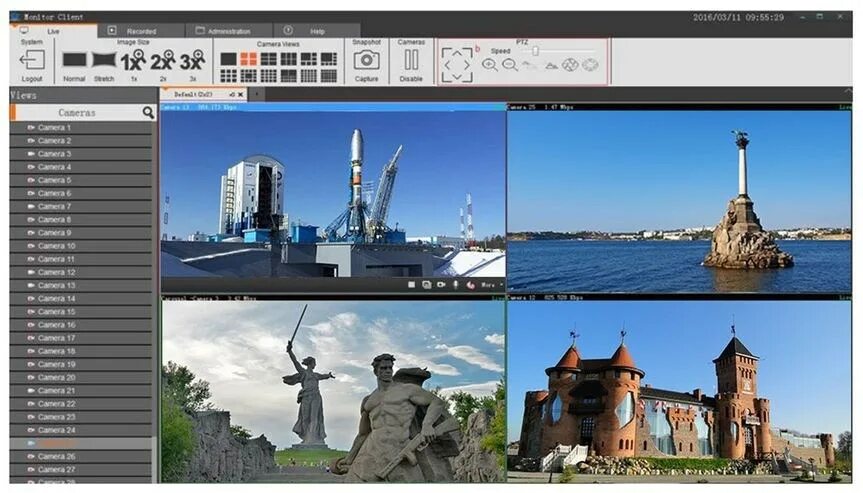Viewport: 863px width, 493px height.
Task: Select Camera 5 in the list
Action: (x=81, y=180)
